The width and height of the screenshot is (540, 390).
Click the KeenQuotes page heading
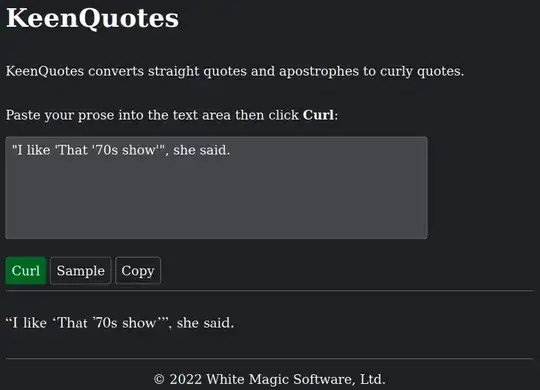pyautogui.click(x=92, y=18)
